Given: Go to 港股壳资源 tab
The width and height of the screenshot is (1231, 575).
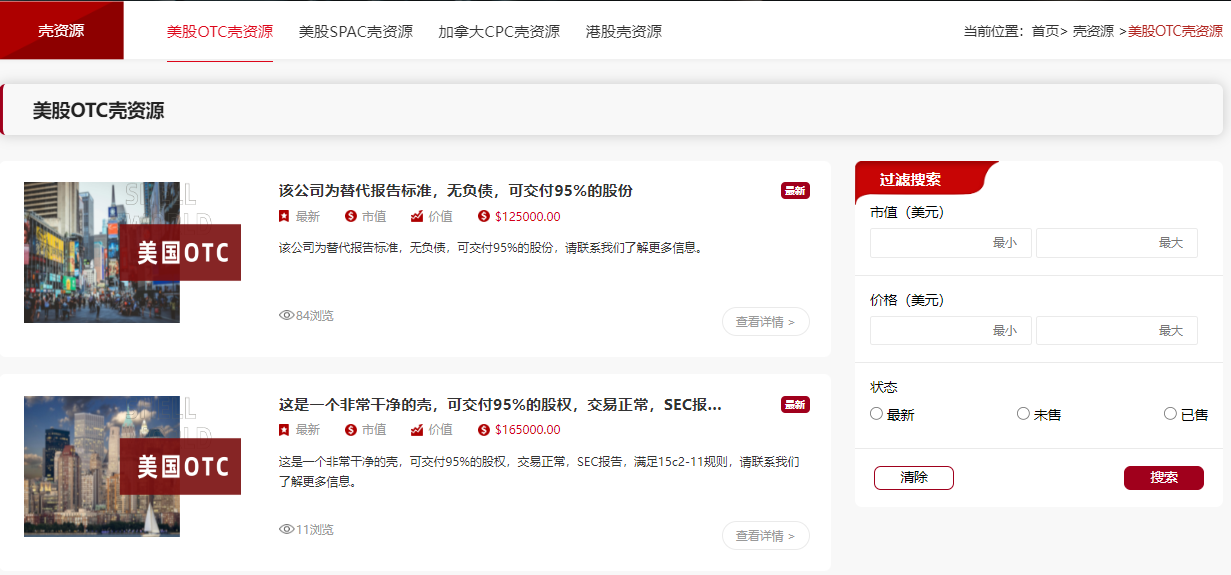Looking at the screenshot, I should click(x=623, y=31).
